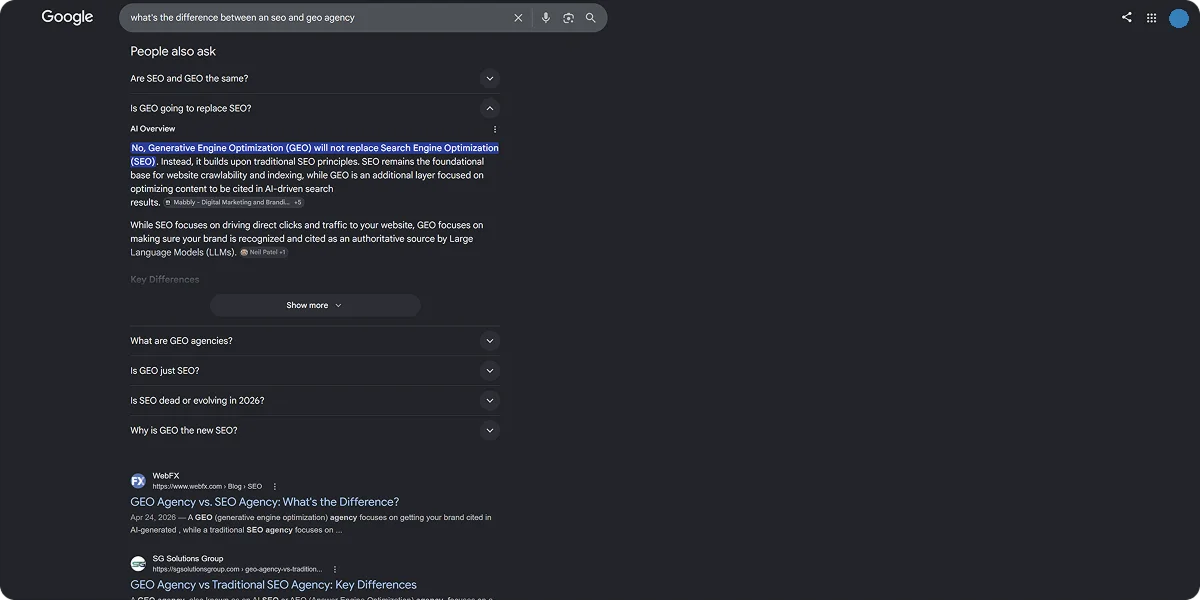
Task: Open AI Overview three-dot options menu
Action: pos(494,129)
